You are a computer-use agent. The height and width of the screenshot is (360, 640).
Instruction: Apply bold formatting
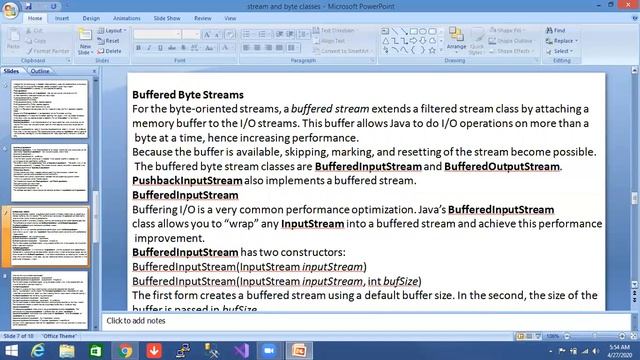138,48
